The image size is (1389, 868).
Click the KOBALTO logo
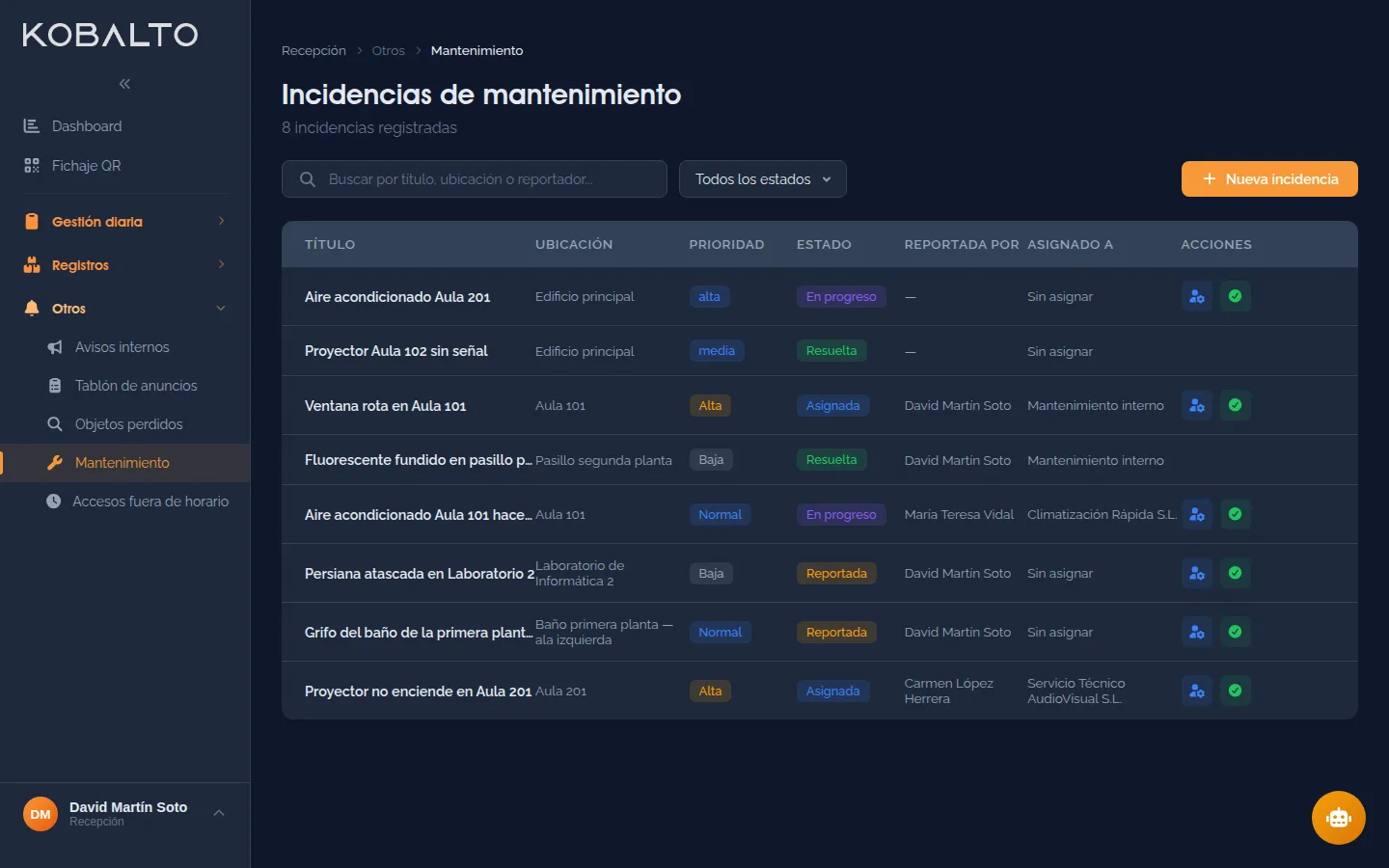tap(110, 36)
